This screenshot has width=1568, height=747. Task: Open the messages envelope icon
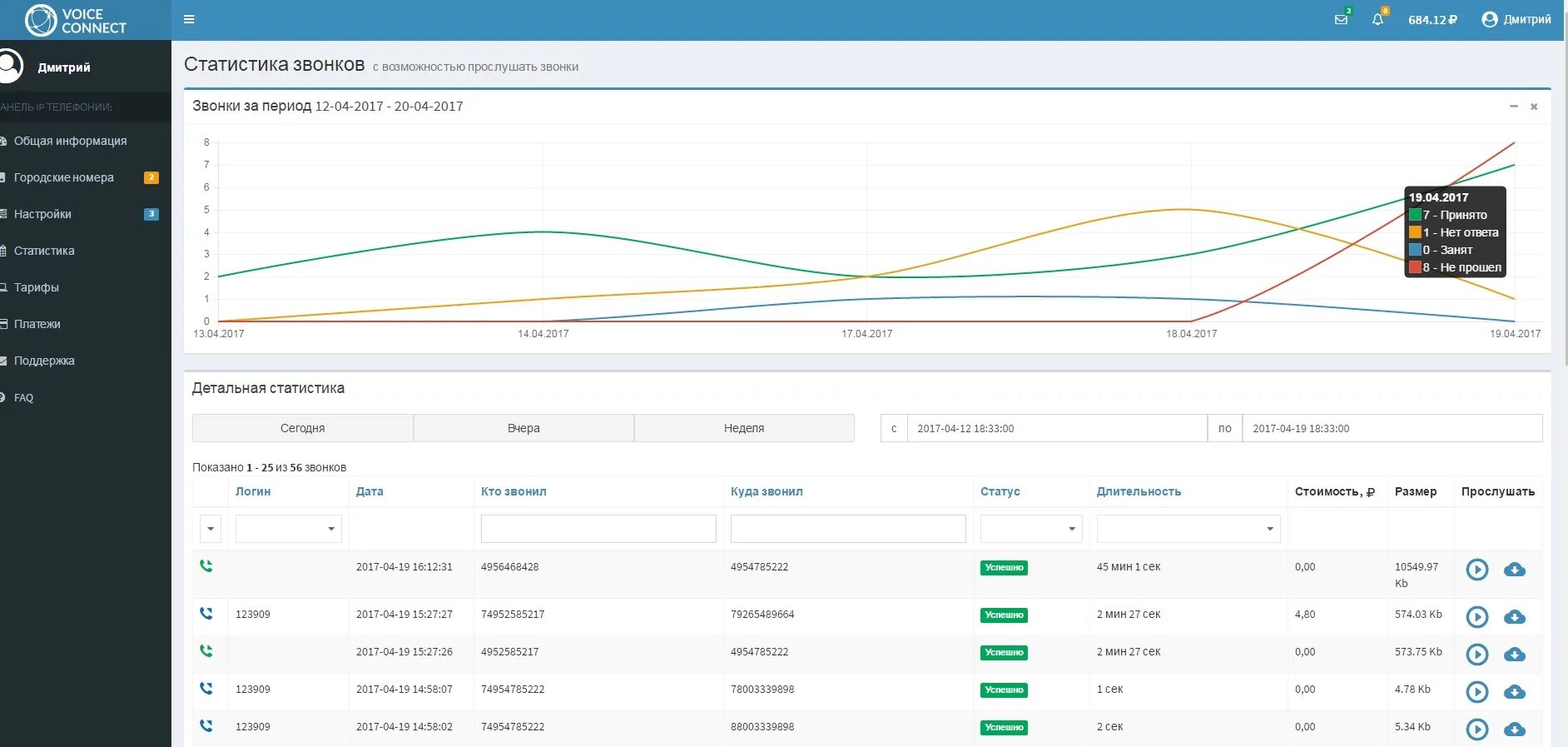click(x=1341, y=19)
